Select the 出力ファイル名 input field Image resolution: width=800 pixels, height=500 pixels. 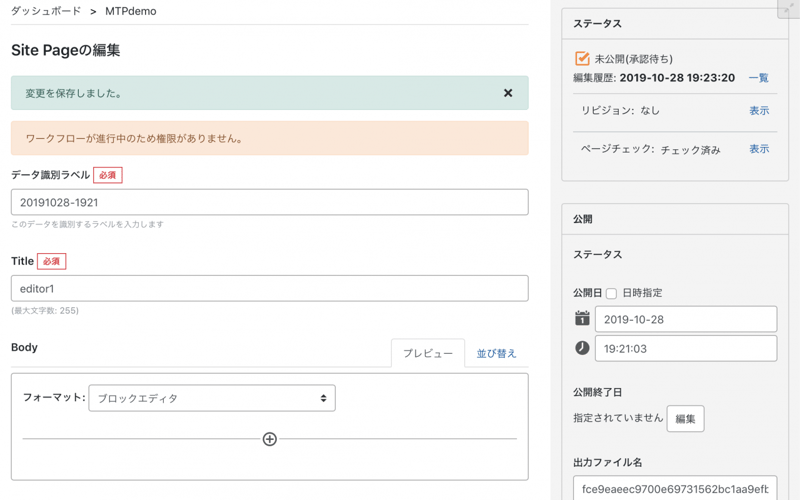pyautogui.click(x=675, y=488)
